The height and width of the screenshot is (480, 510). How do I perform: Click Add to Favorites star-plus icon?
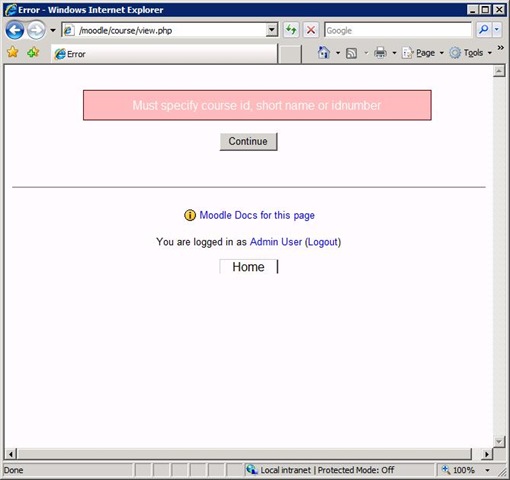[x=33, y=52]
